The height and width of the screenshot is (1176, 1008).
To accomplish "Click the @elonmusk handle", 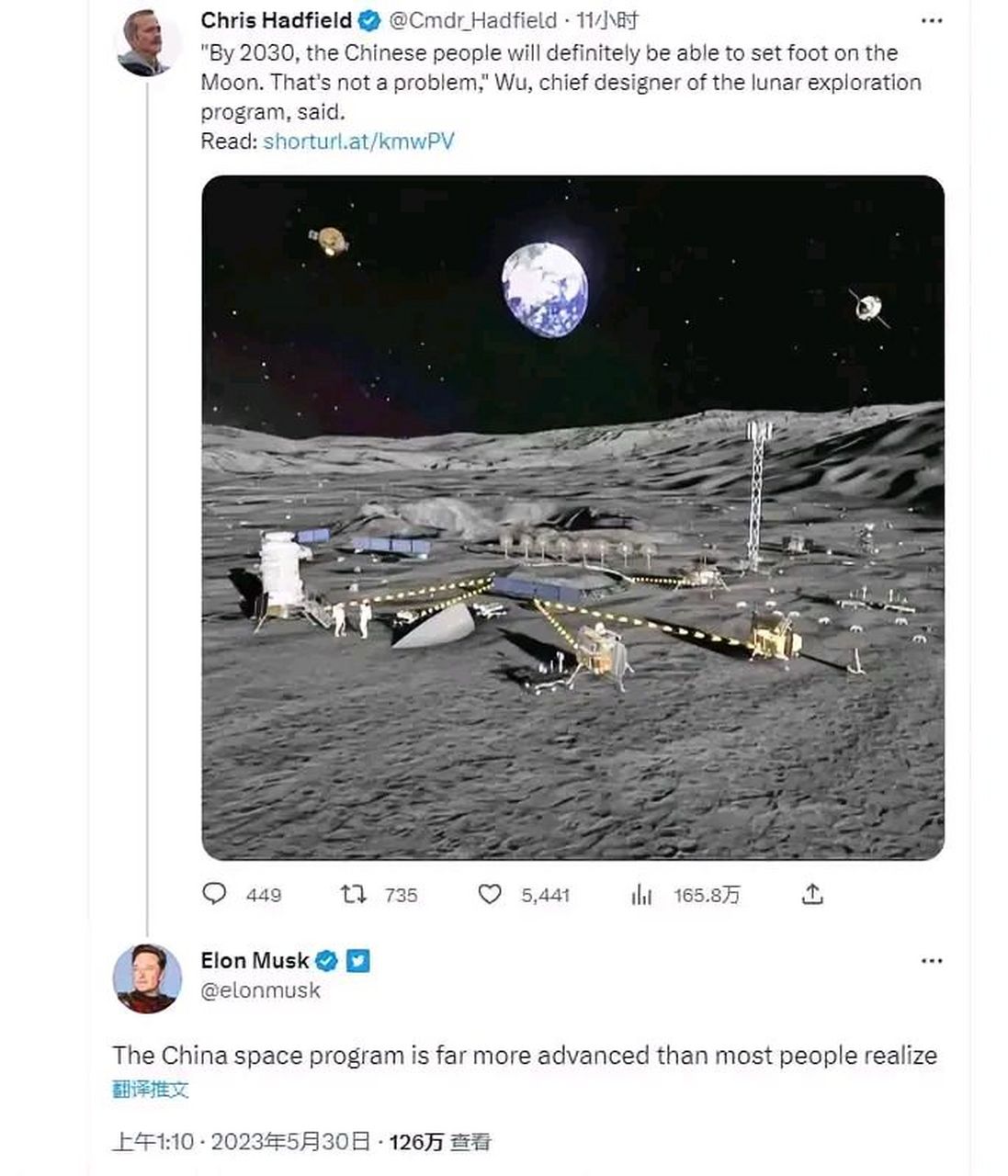I will (260, 990).
